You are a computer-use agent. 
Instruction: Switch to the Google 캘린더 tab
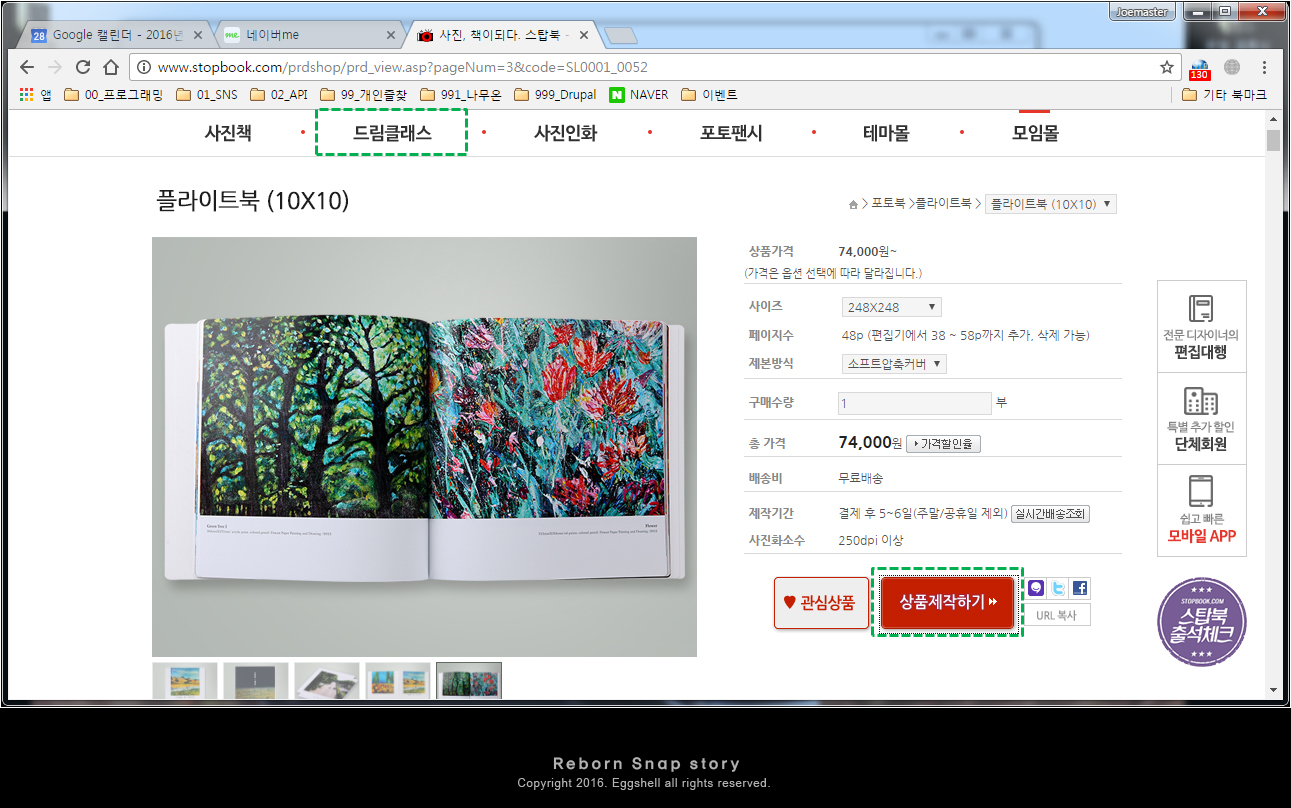(x=110, y=35)
